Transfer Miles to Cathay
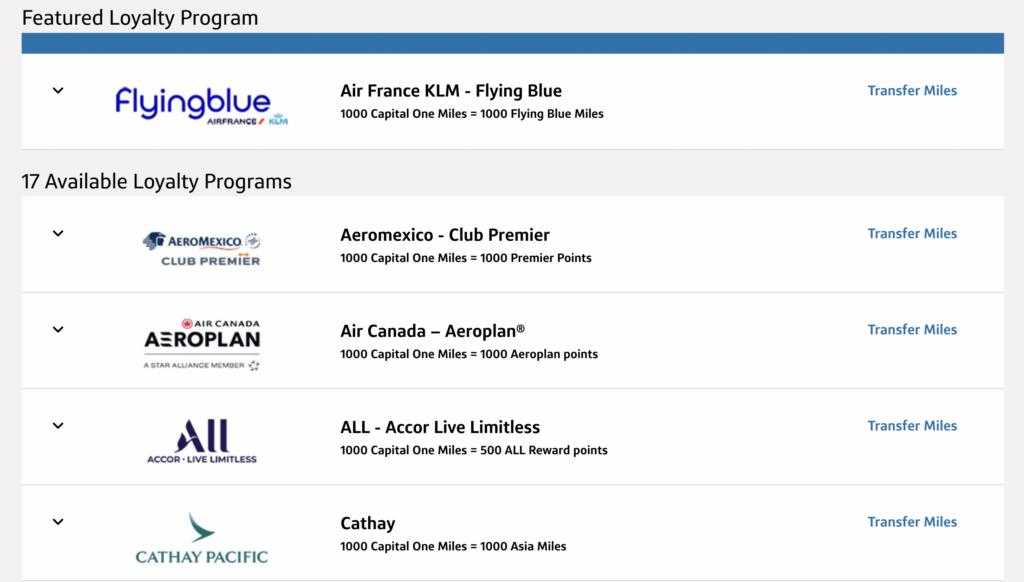This screenshot has width=1024, height=582. coord(912,521)
